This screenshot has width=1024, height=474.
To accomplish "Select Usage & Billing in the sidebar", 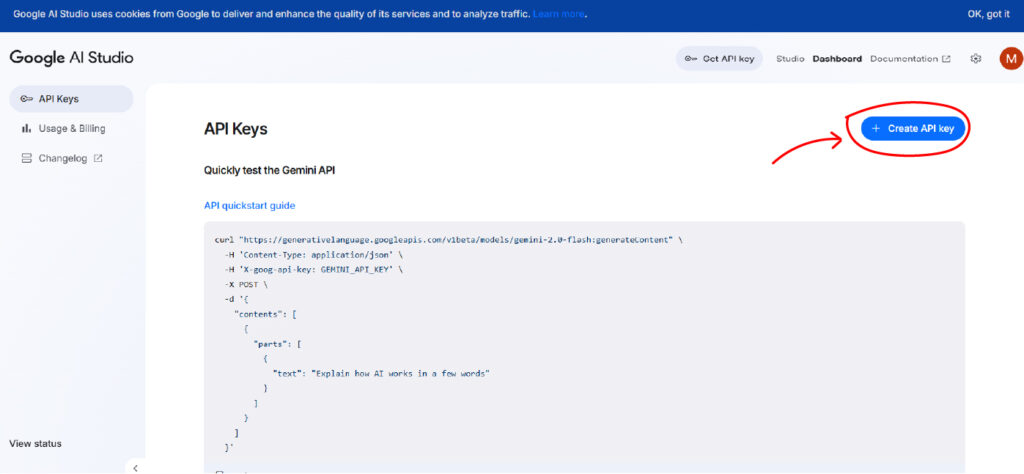I will [x=71, y=129].
